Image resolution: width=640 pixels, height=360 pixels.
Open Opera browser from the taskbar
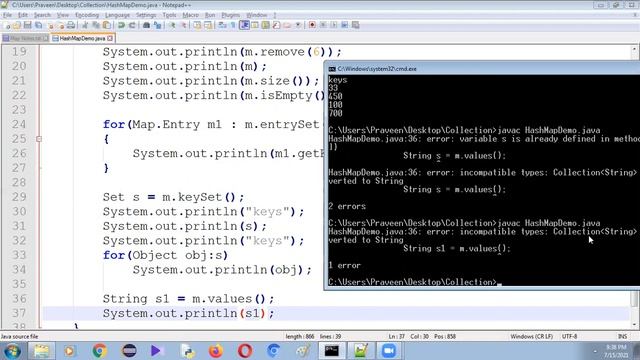245,351
